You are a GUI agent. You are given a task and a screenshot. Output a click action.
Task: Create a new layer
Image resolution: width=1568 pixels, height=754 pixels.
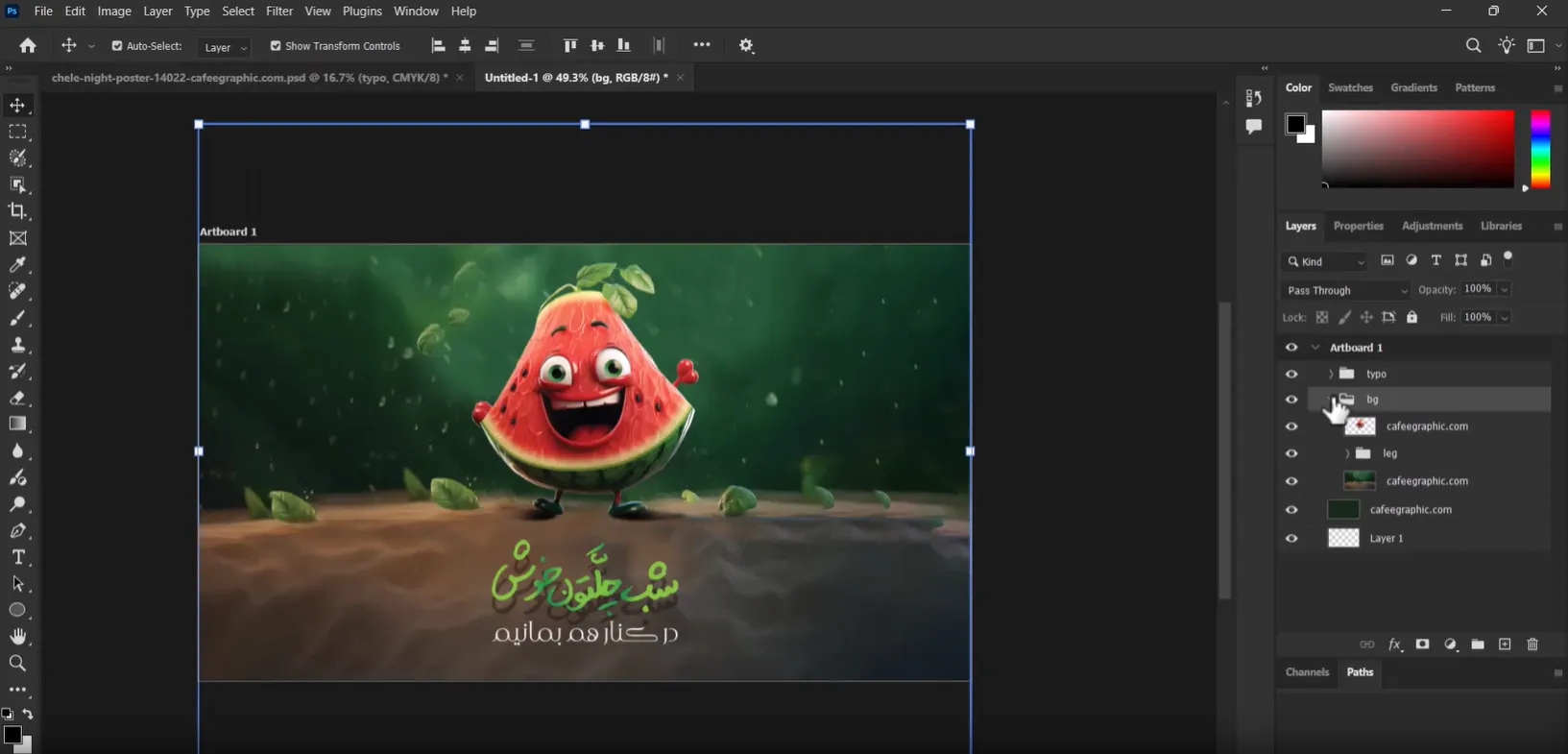[x=1505, y=645]
